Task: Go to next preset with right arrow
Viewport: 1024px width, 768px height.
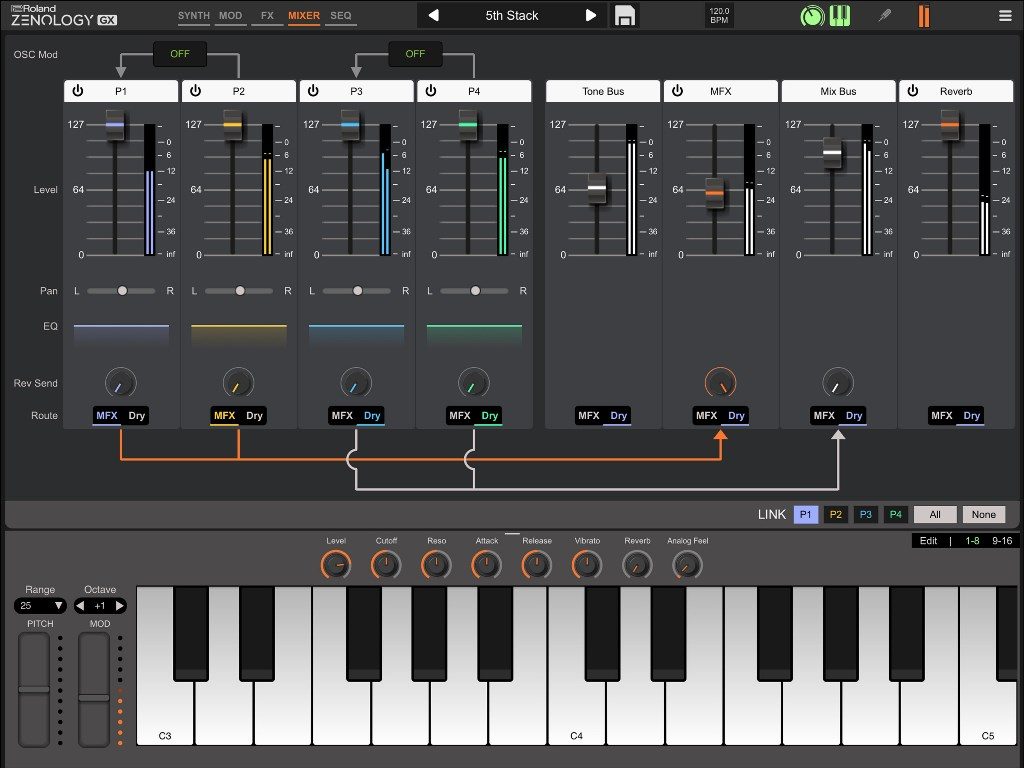Action: pos(590,15)
